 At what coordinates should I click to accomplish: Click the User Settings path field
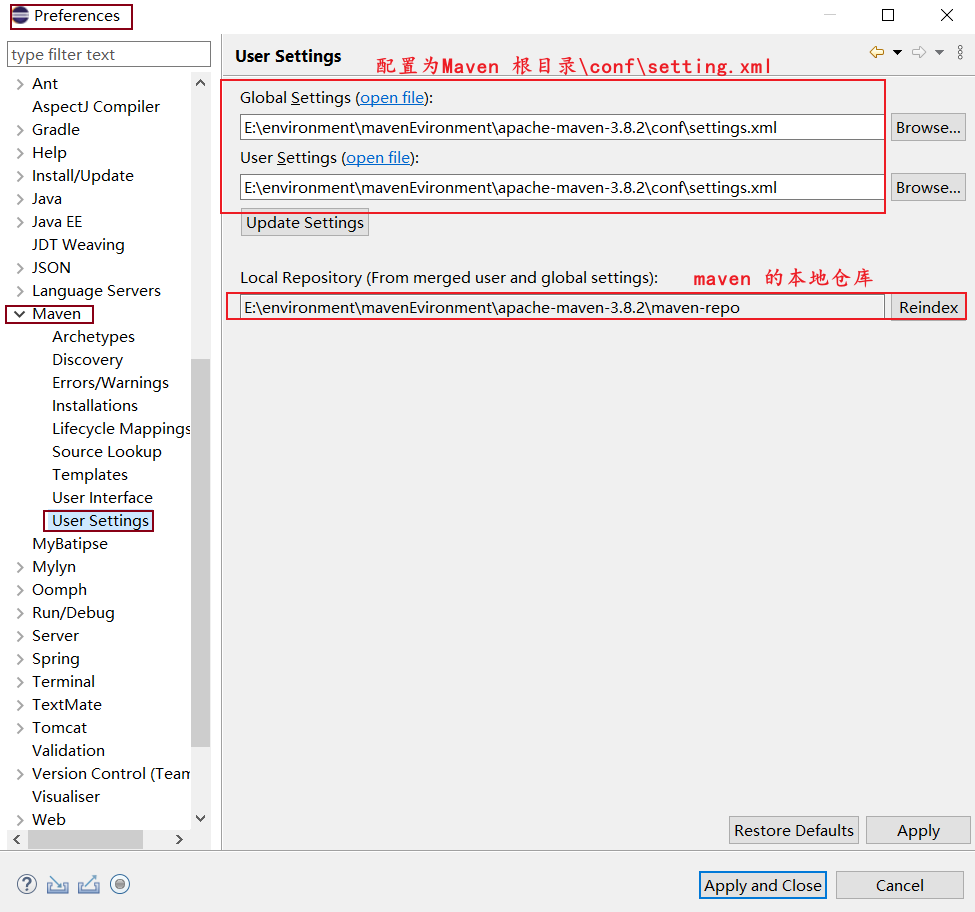click(x=561, y=188)
